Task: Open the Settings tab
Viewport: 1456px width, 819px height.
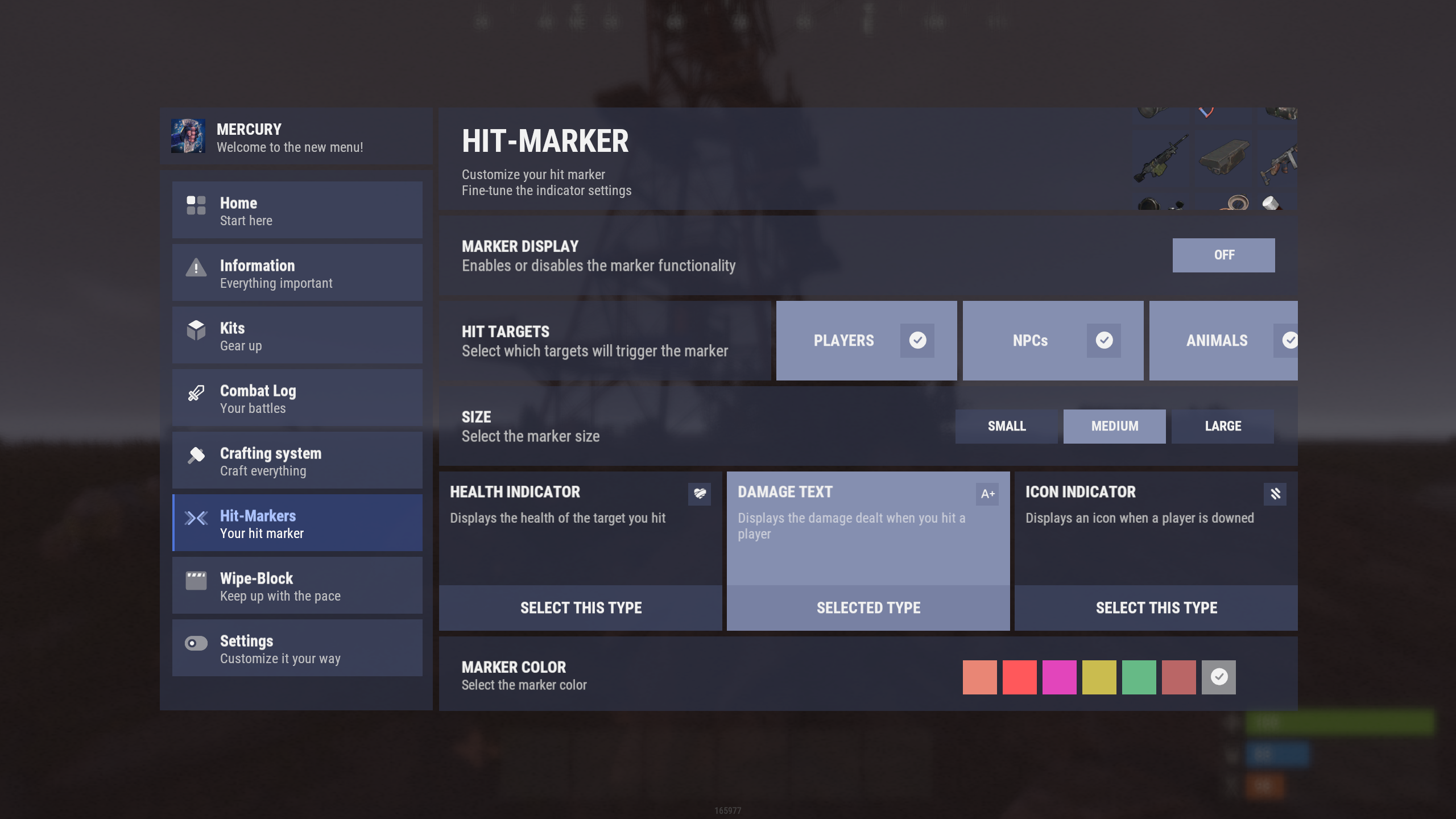Action: [x=297, y=648]
